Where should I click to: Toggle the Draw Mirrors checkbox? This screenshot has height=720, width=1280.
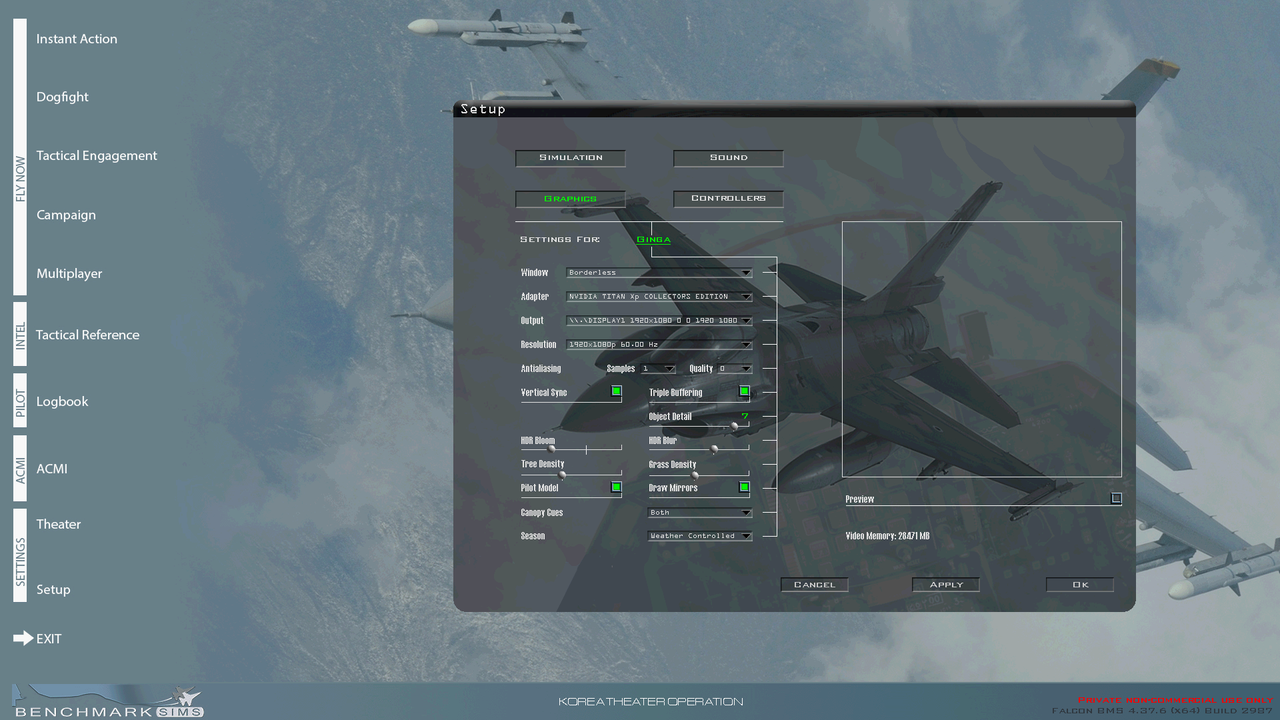pos(744,487)
